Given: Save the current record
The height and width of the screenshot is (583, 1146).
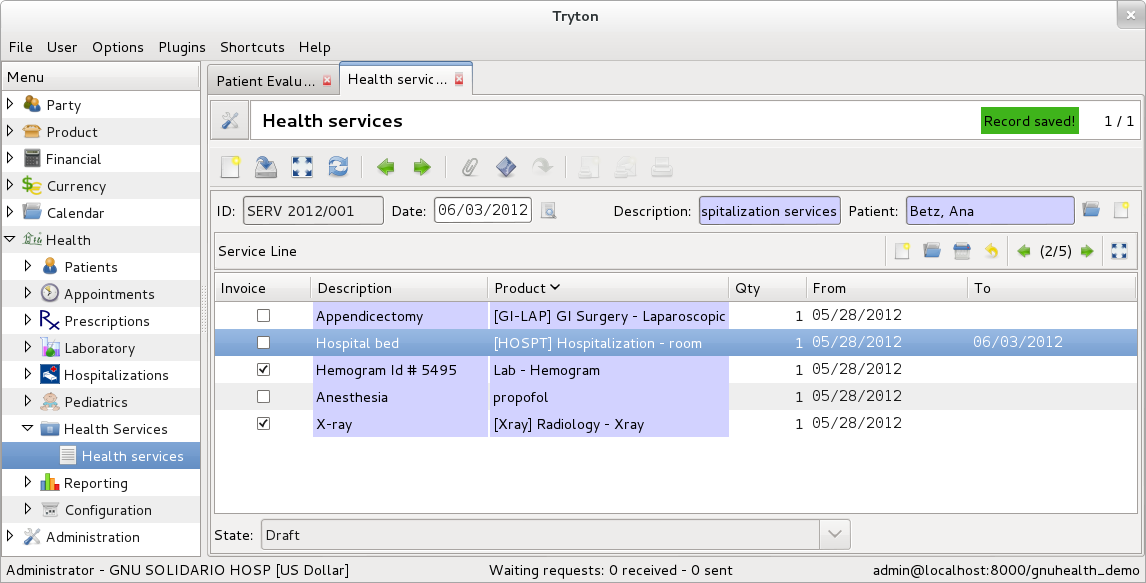Looking at the screenshot, I should pos(265,167).
